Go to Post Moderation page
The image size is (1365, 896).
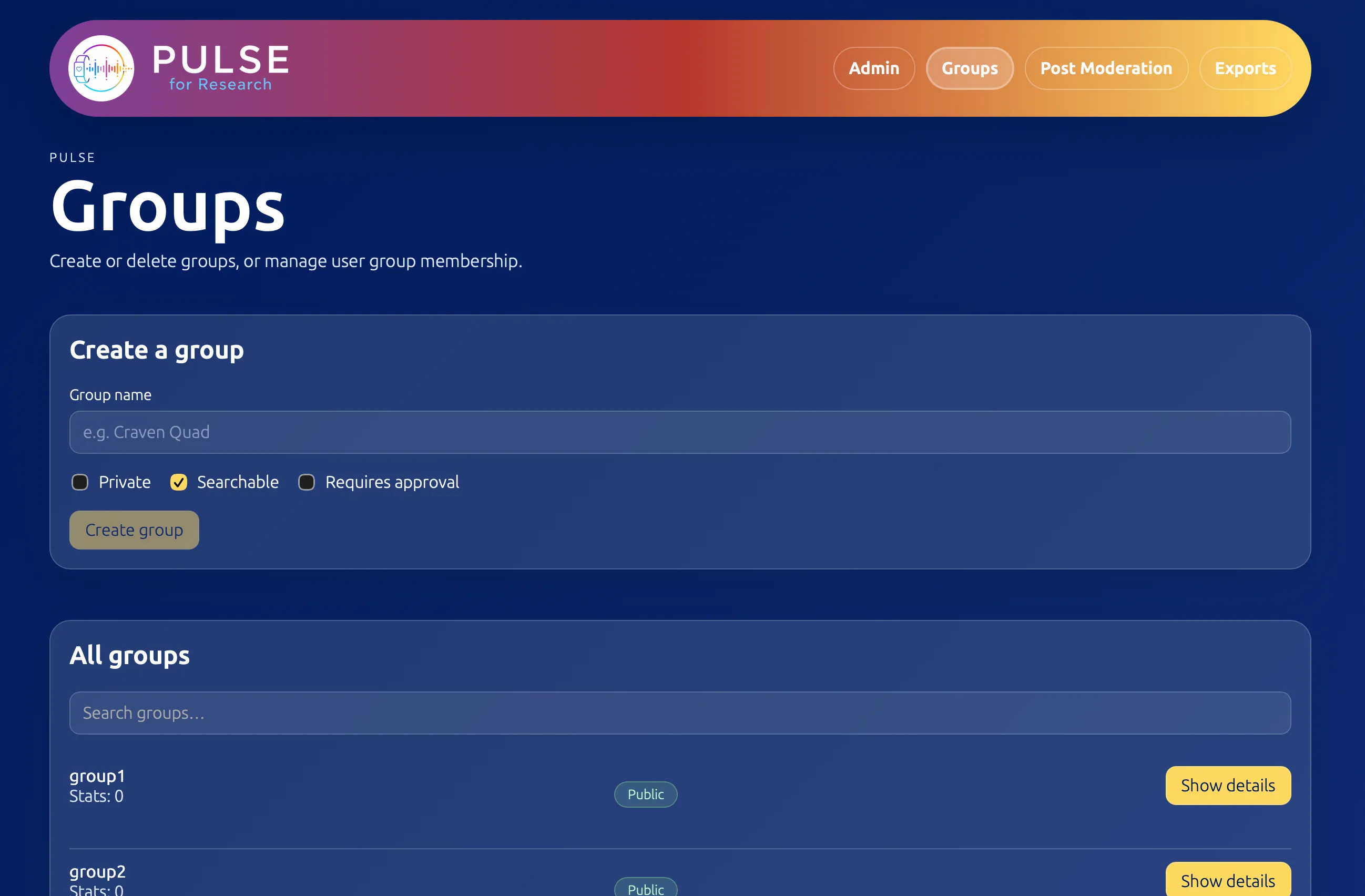pos(1106,68)
